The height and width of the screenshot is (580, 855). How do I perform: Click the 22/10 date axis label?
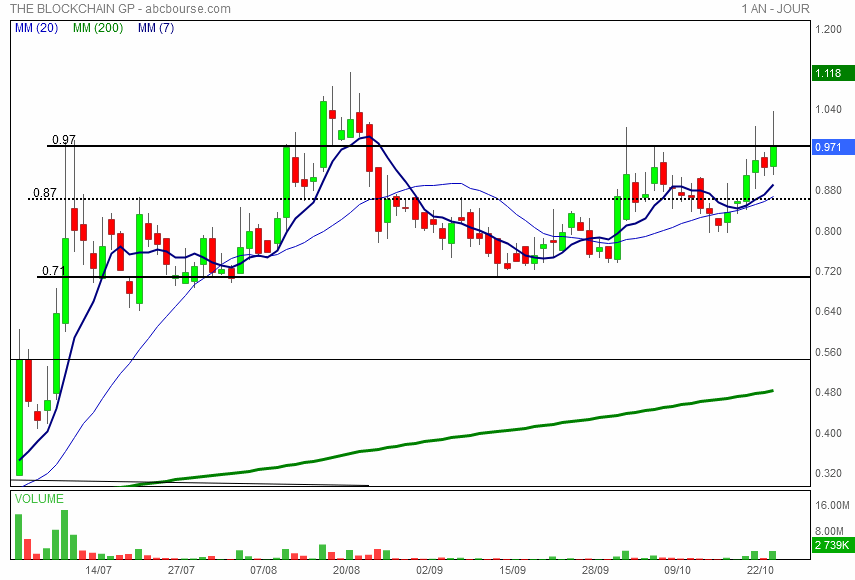click(761, 570)
